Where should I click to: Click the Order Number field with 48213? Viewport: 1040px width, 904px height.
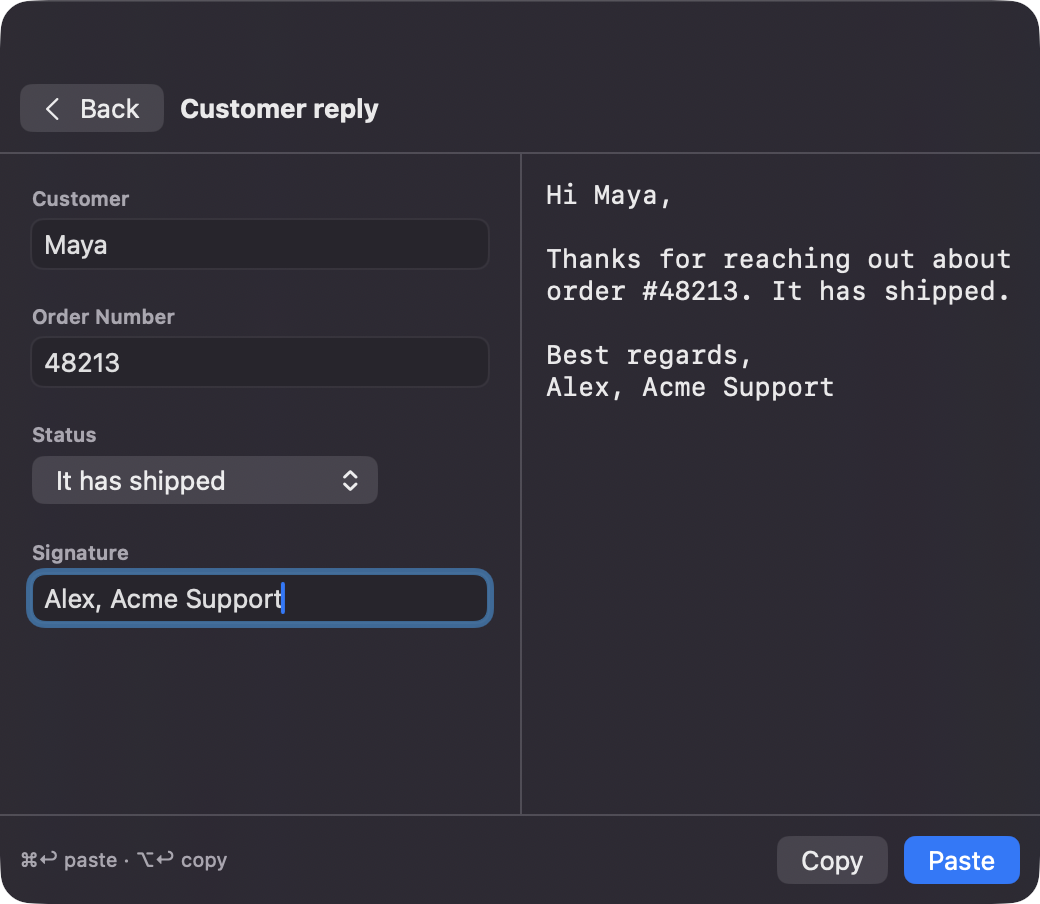(x=260, y=362)
